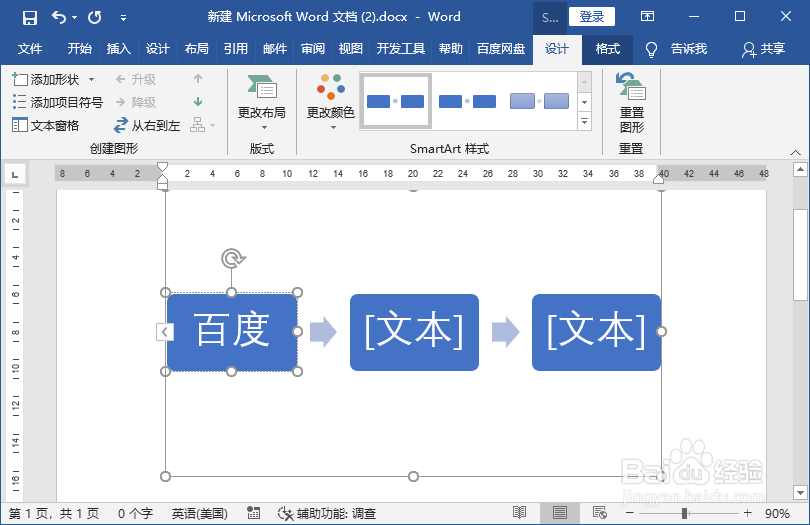Open the organization chart layout dropdown
The image size is (810, 525).
click(202, 125)
